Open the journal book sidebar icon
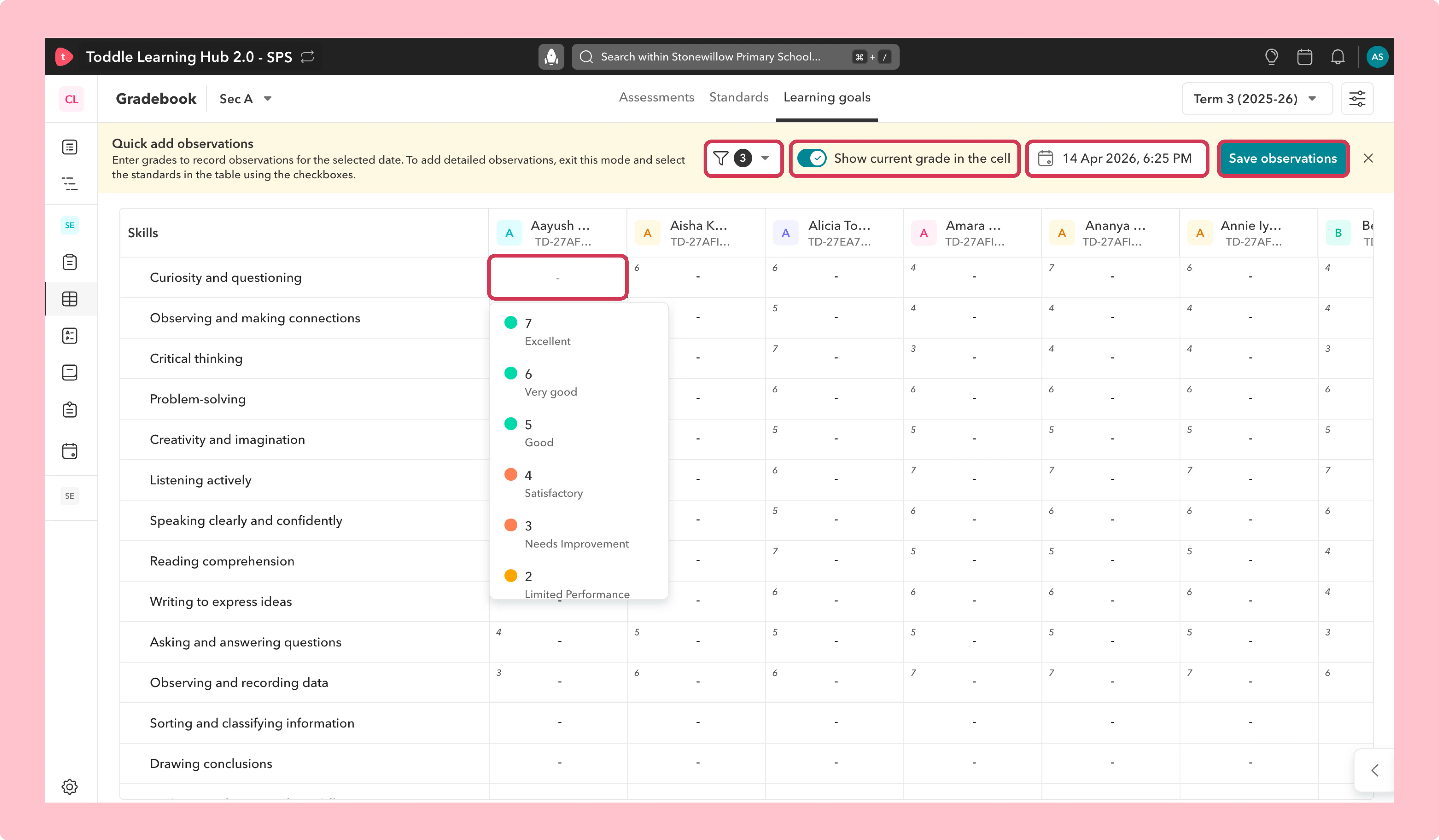 [x=70, y=373]
